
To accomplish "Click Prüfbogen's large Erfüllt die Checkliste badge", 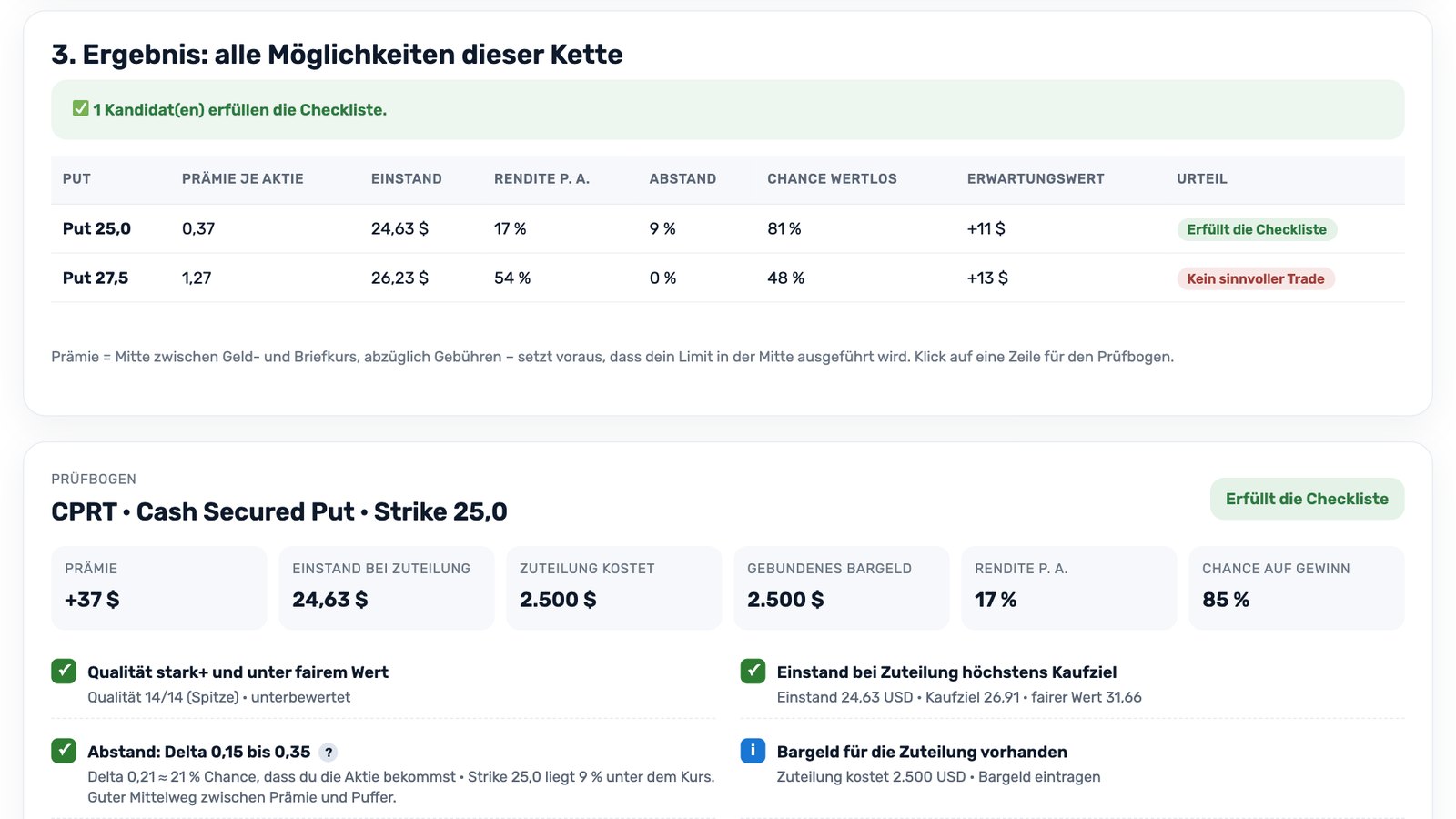I will [x=1307, y=499].
